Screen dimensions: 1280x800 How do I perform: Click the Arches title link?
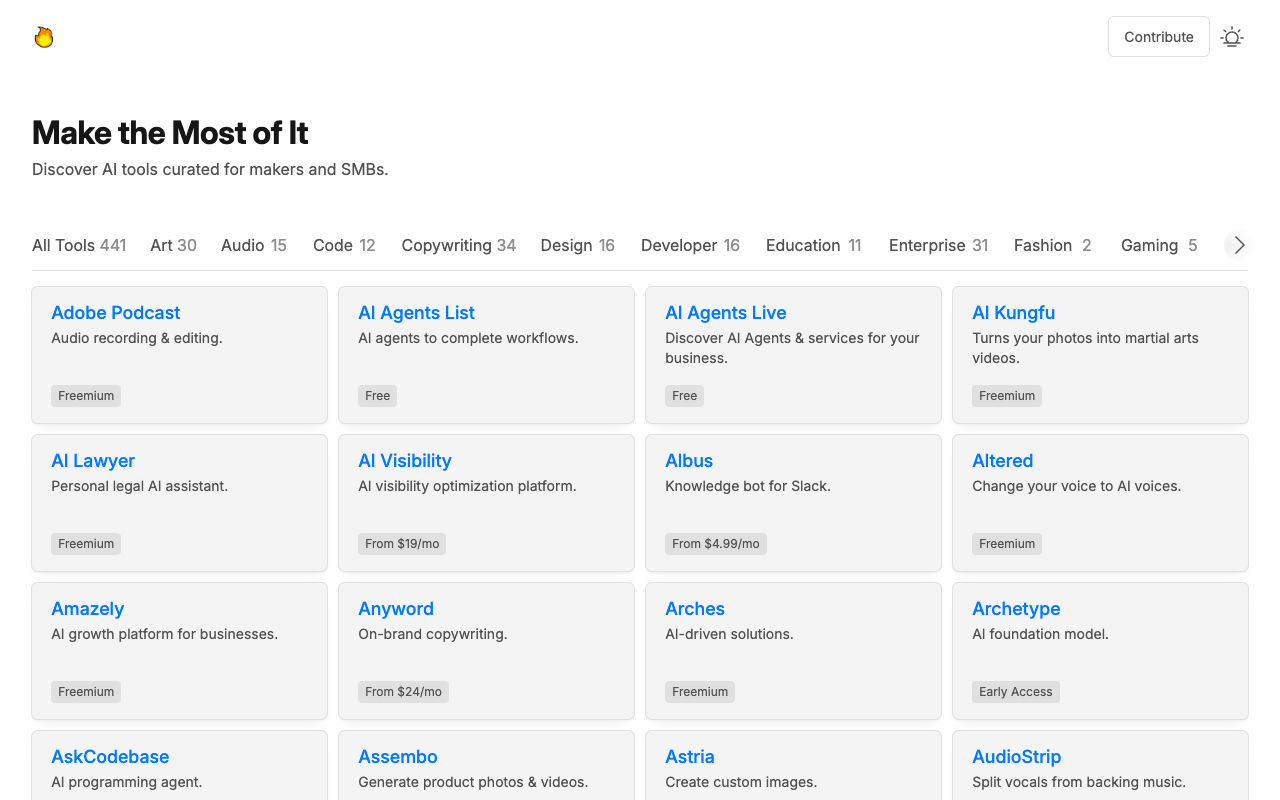point(695,609)
